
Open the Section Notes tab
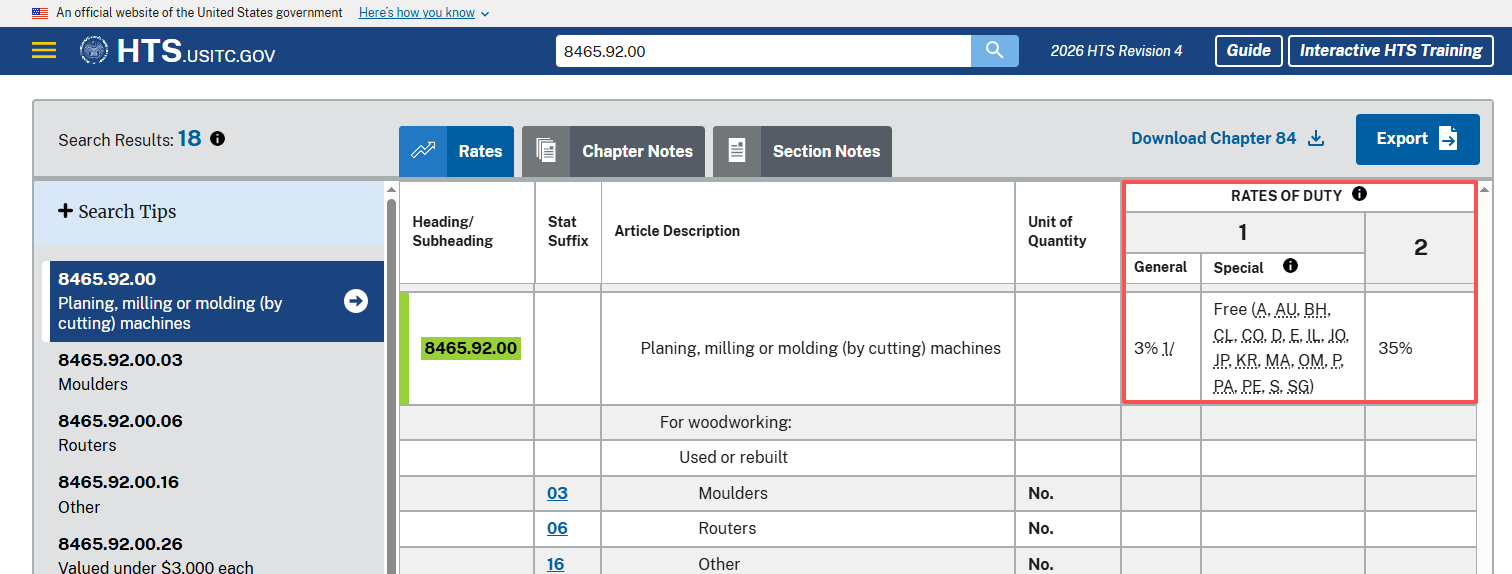(802, 152)
